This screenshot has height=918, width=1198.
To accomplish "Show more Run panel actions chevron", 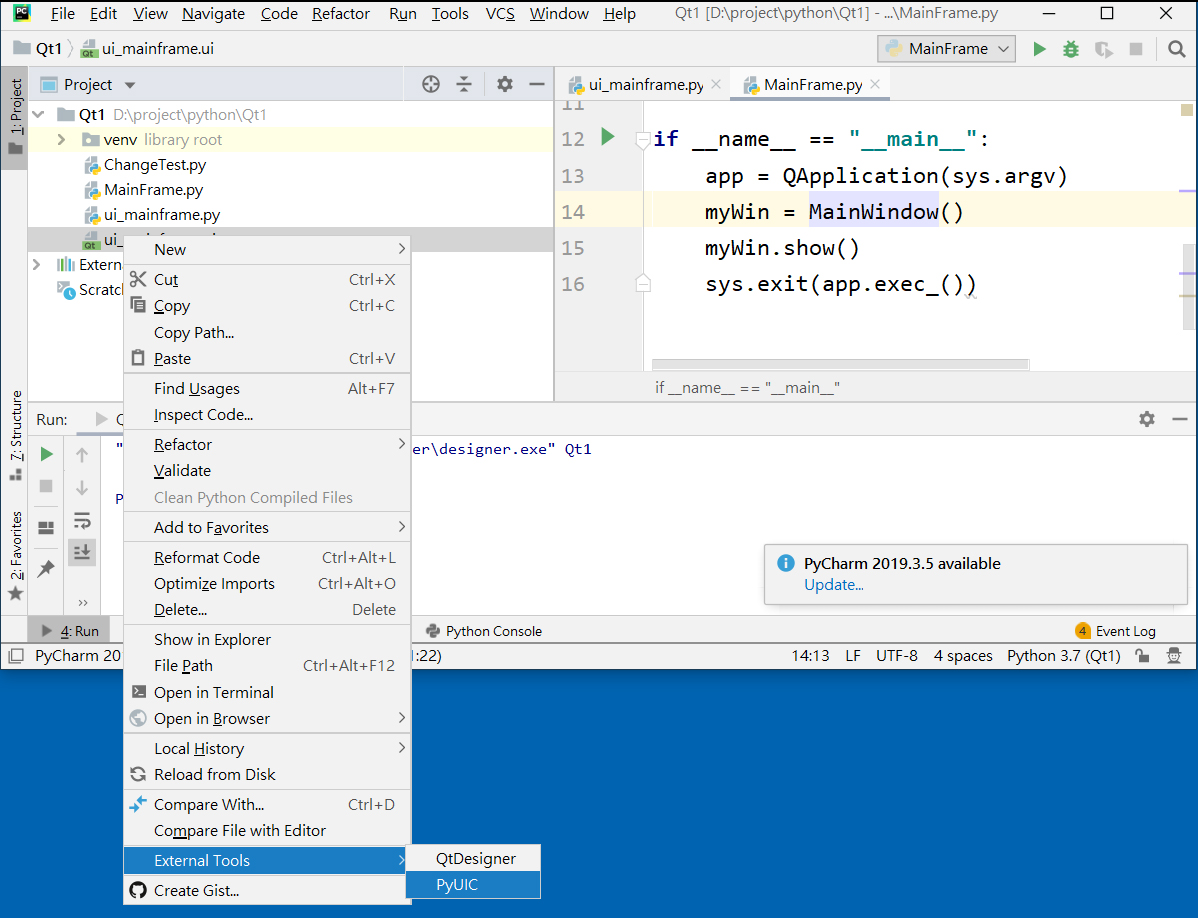I will tap(83, 603).
